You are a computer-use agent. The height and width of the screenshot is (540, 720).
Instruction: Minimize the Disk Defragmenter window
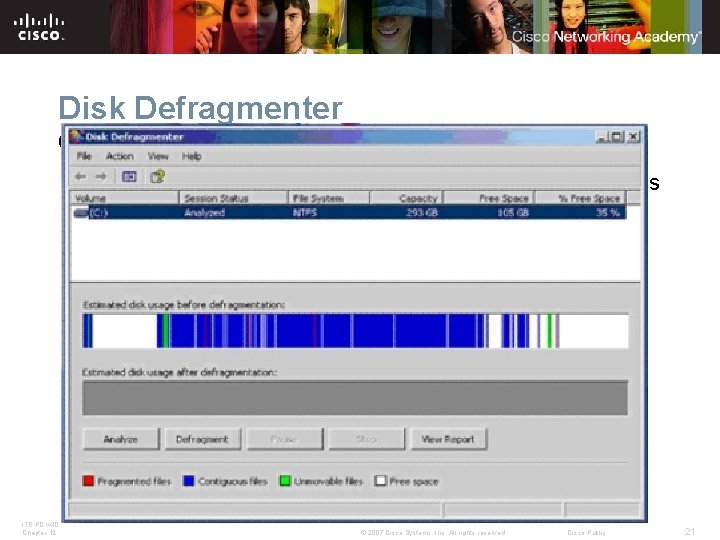pyautogui.click(x=602, y=136)
